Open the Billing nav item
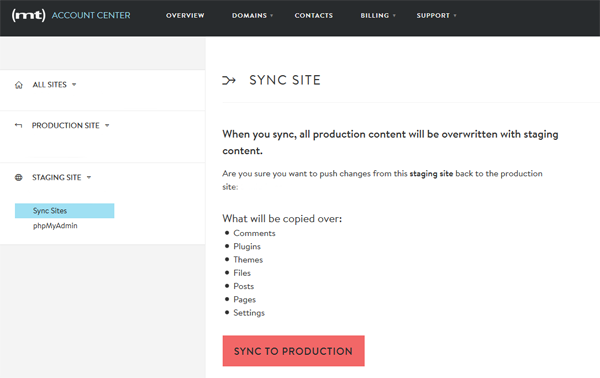Screen dimensions: 600x378 (x=375, y=16)
